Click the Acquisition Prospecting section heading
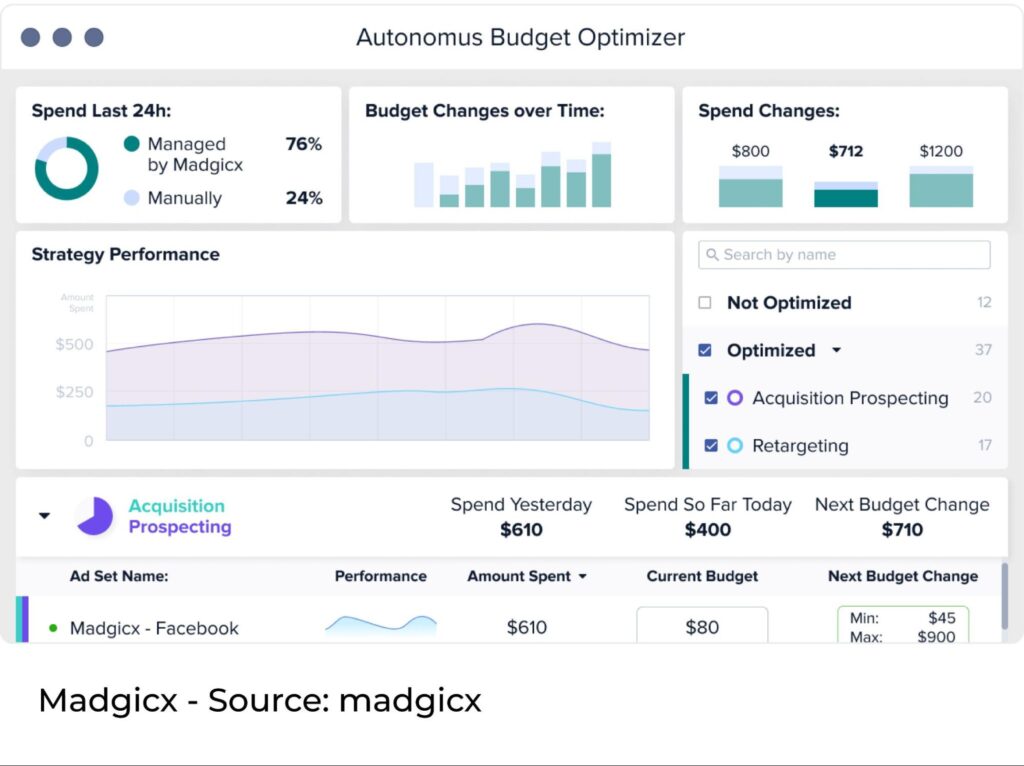Image resolution: width=1024 pixels, height=766 pixels. click(180, 516)
